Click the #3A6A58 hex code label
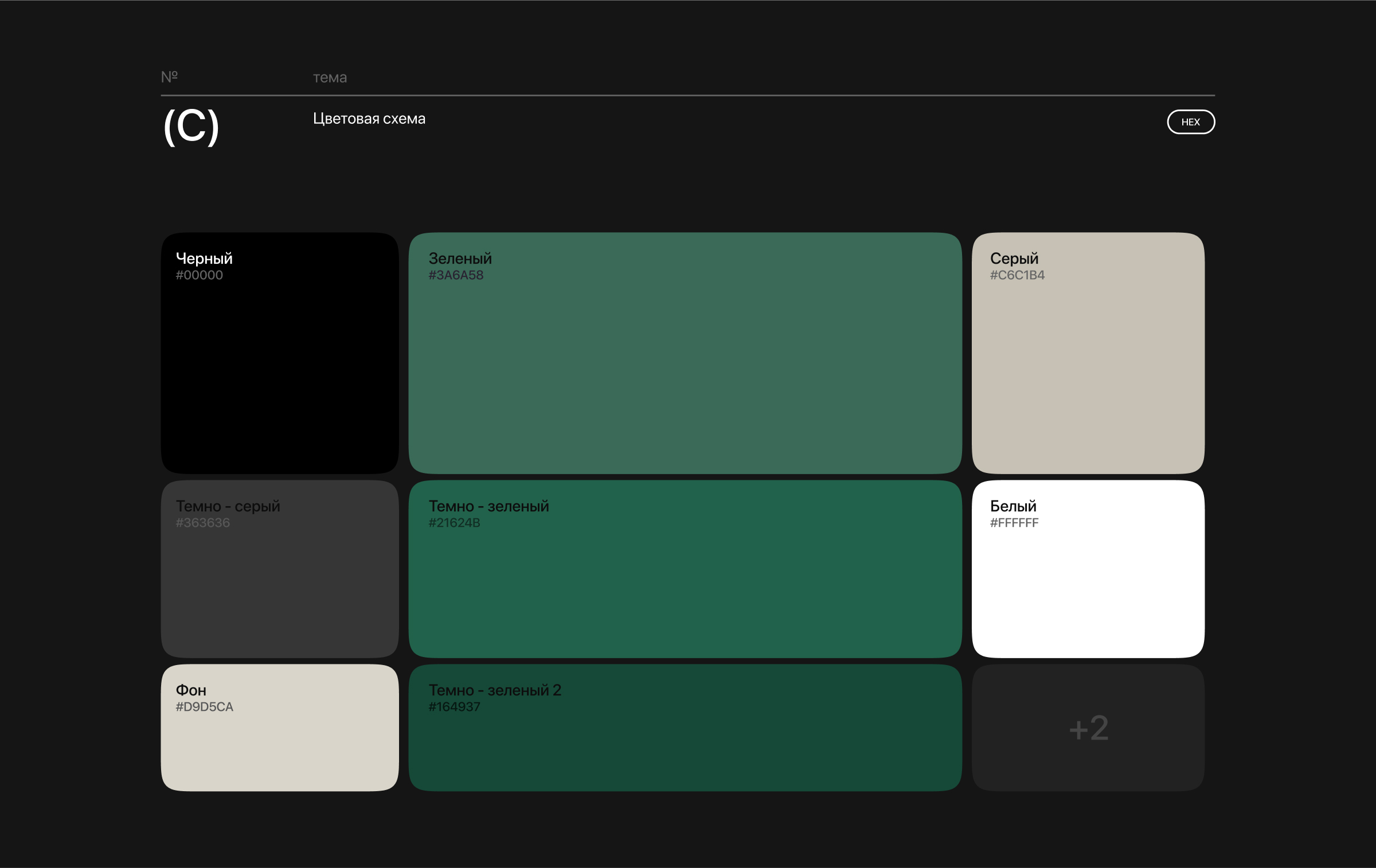The height and width of the screenshot is (868, 1376). (456, 275)
